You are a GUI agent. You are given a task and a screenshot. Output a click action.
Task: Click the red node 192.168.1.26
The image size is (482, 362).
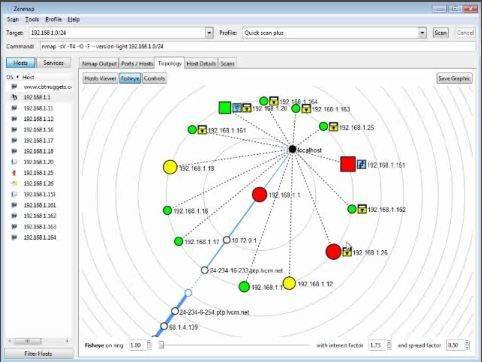pyautogui.click(x=333, y=251)
